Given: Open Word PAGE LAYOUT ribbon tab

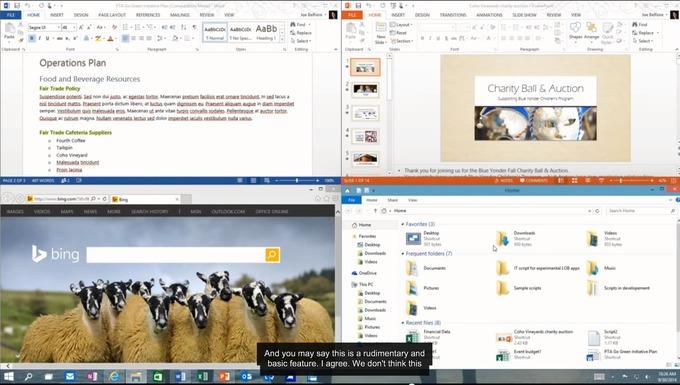Looking at the screenshot, I should coord(112,15).
